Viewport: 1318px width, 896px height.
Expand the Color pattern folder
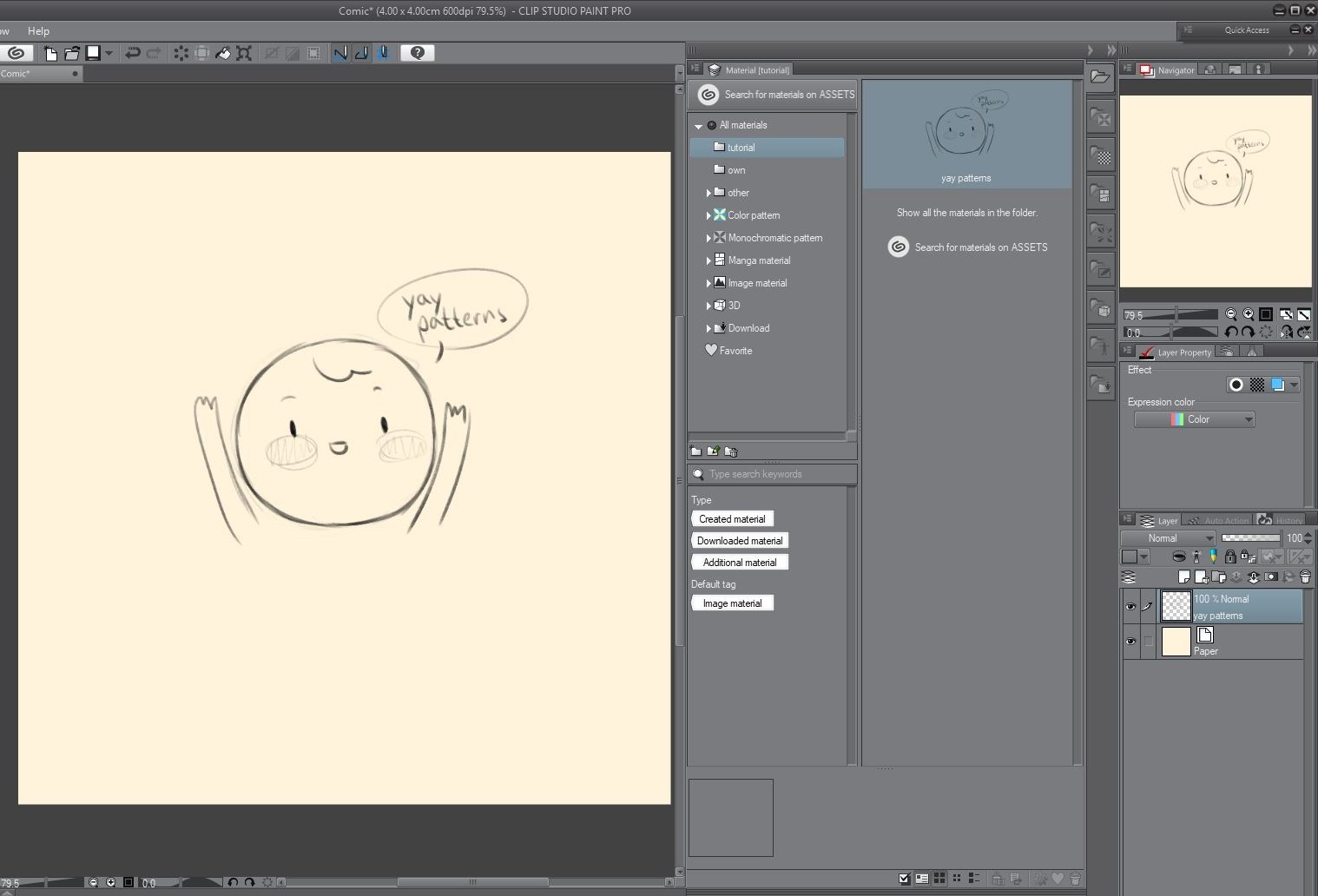click(708, 215)
